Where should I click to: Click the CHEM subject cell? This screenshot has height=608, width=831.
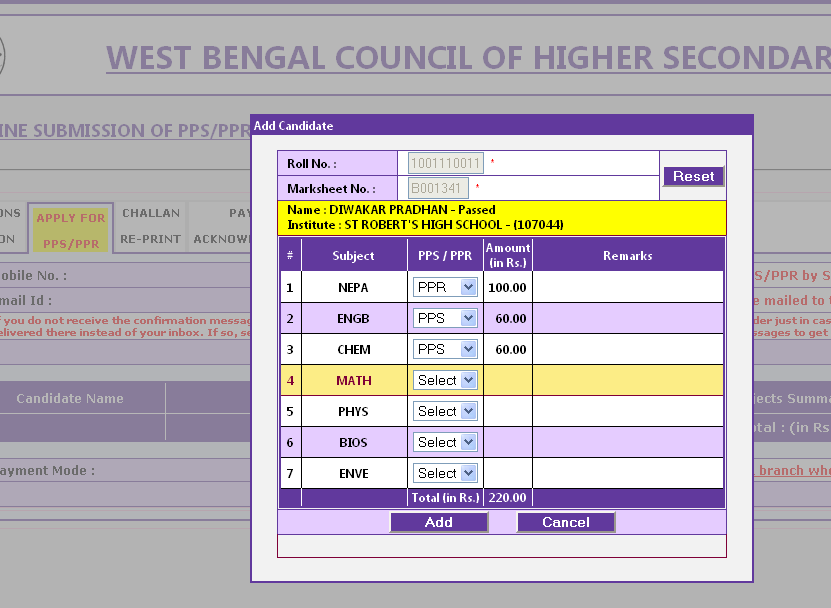pyautogui.click(x=354, y=350)
